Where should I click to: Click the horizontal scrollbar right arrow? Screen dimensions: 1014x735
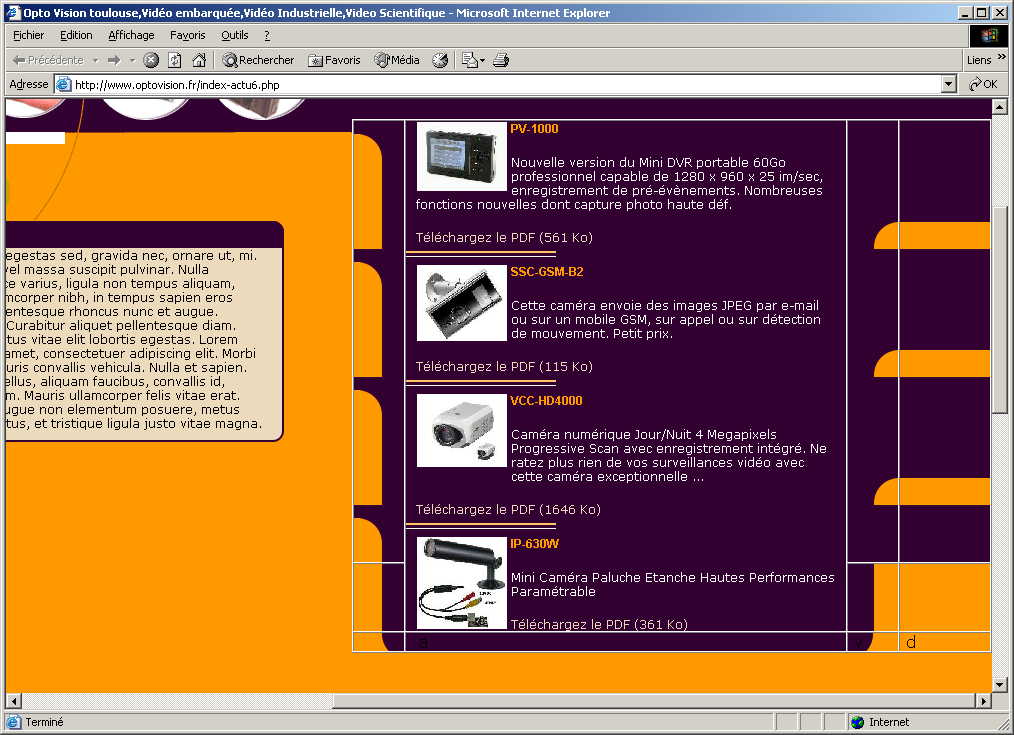pos(983,700)
